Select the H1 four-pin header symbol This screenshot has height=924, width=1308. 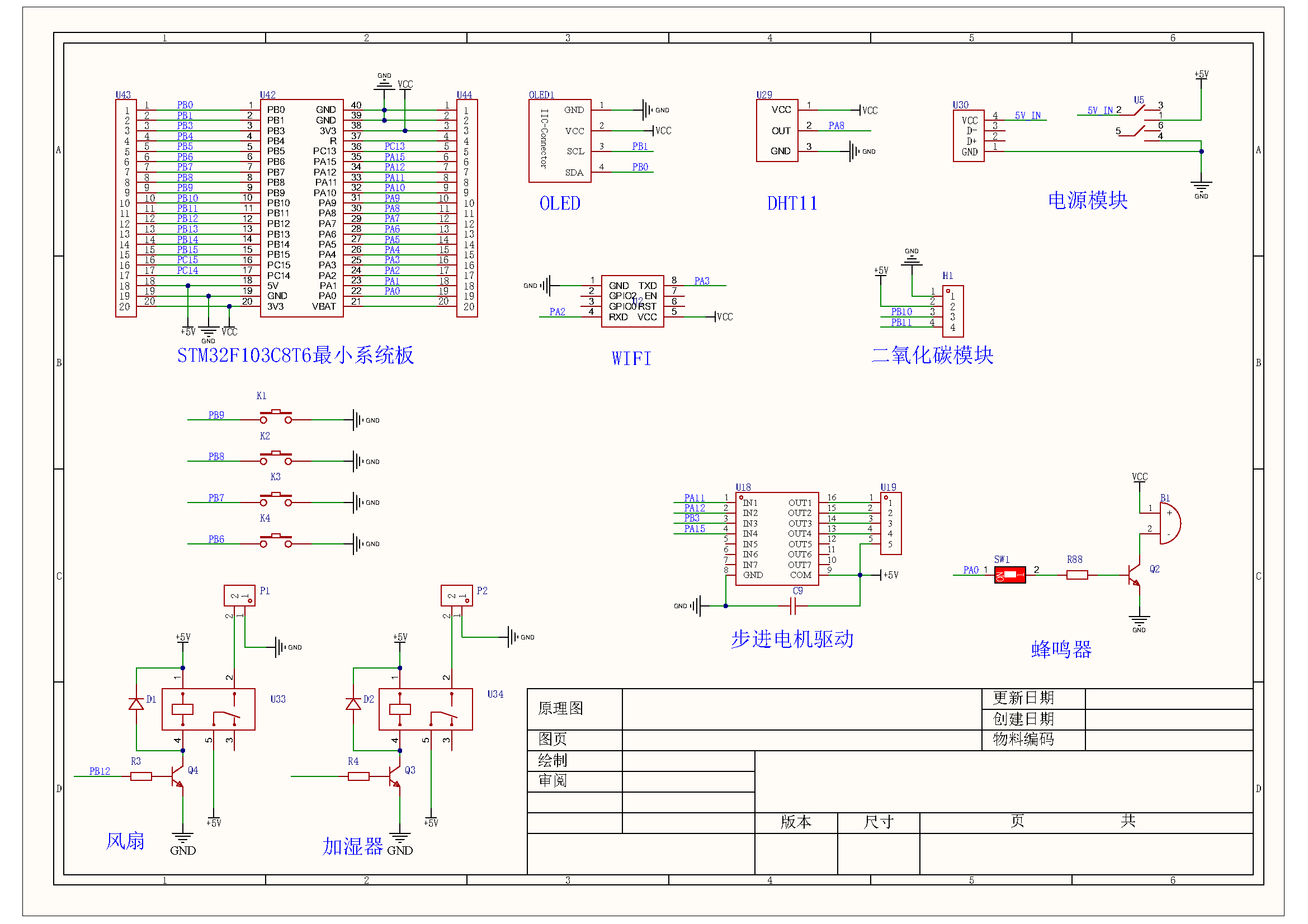[953, 311]
